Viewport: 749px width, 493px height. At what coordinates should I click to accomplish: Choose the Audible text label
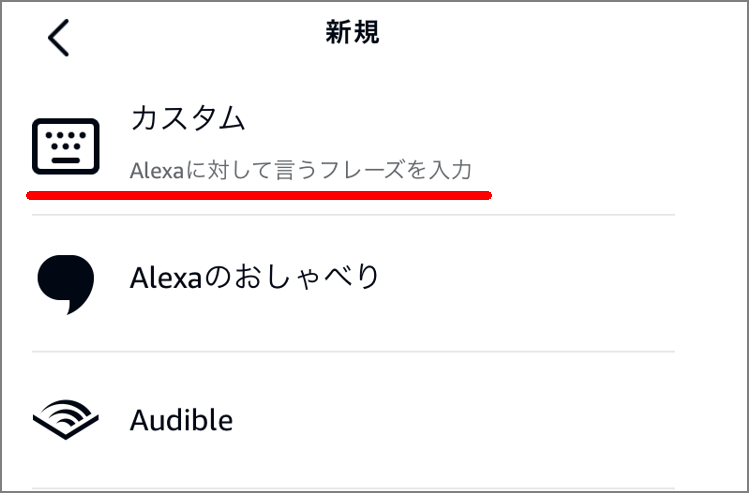[x=181, y=420]
